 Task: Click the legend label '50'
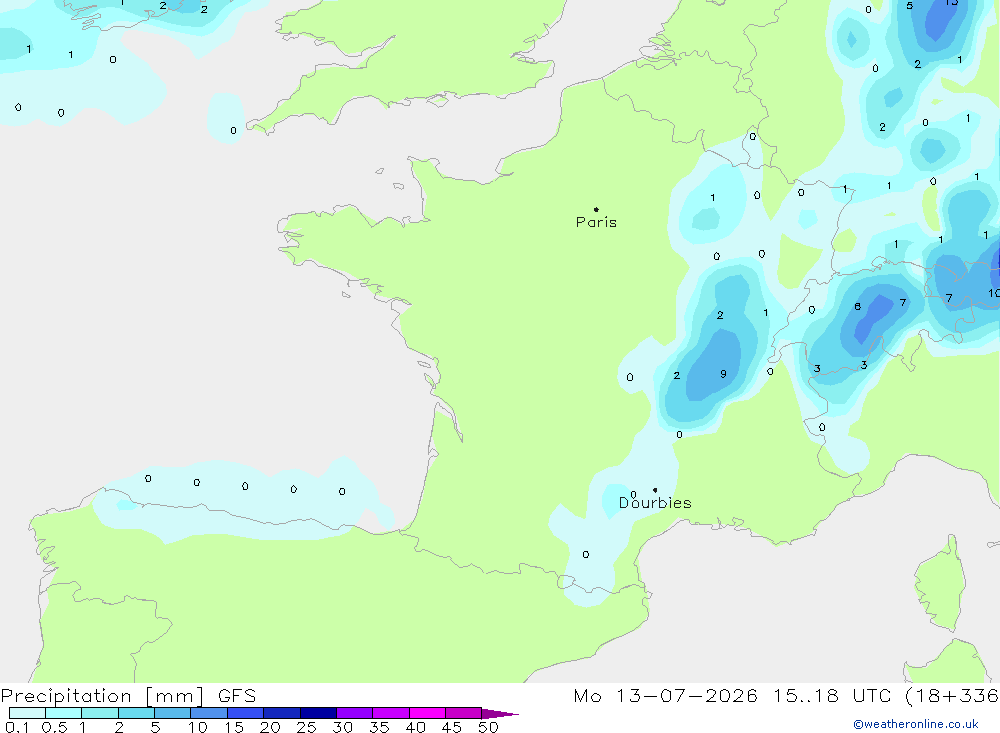488,727
